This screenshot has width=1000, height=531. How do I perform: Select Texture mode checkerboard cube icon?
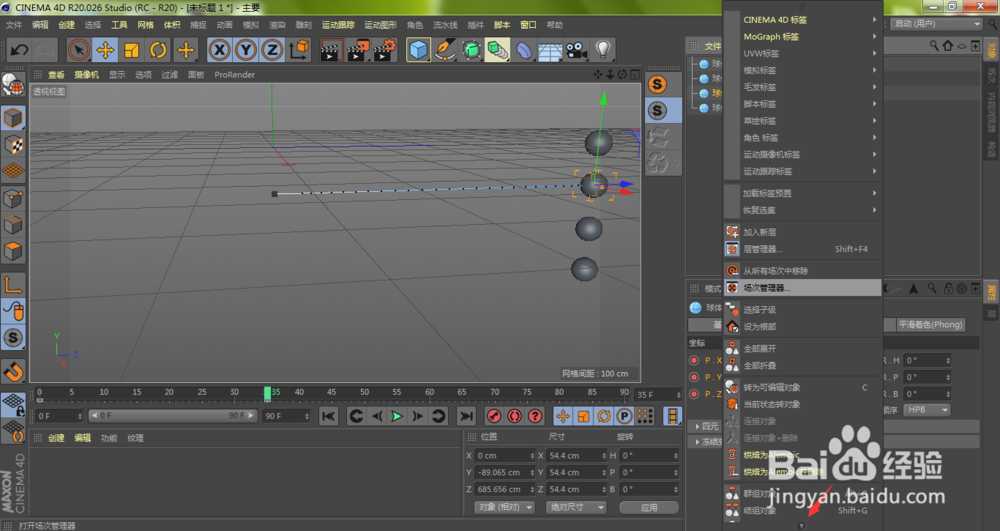pyautogui.click(x=13, y=145)
